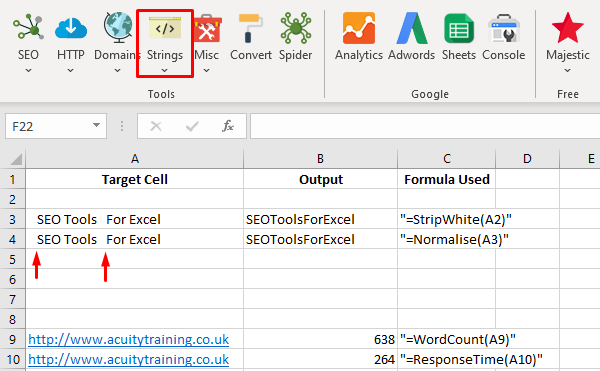Select cell B3 SEOToolsForExcel output
This screenshot has width=600, height=371.
320,219
